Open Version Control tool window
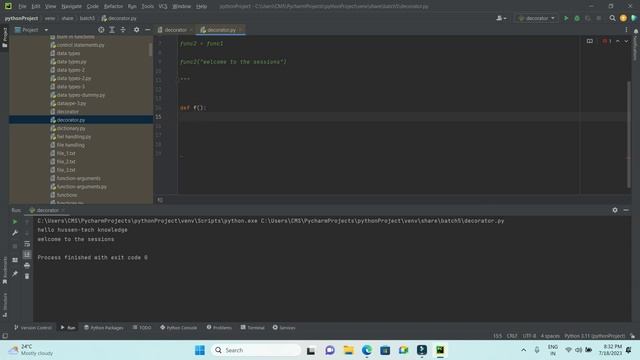Viewport: 640px width, 360px height. [x=33, y=328]
